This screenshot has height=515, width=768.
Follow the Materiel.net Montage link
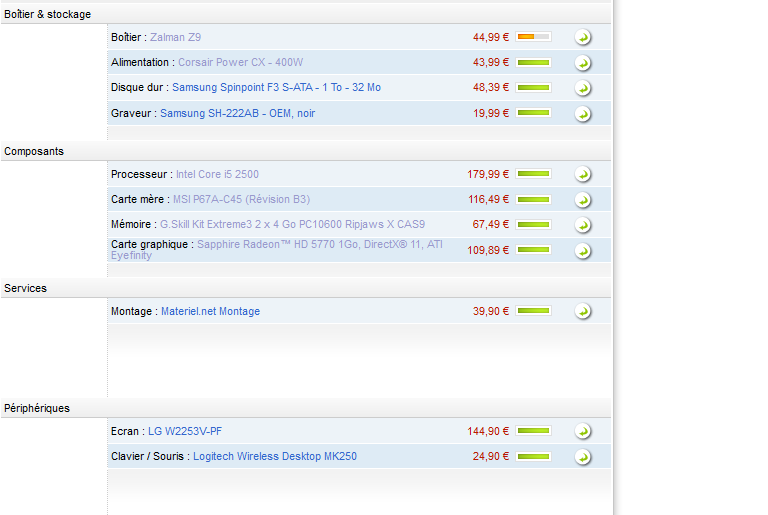coord(210,311)
